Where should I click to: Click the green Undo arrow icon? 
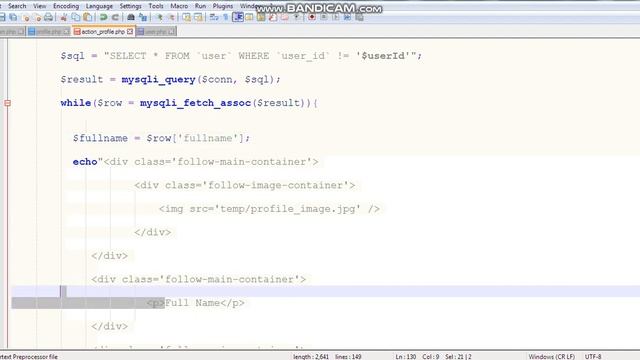coord(103,17)
